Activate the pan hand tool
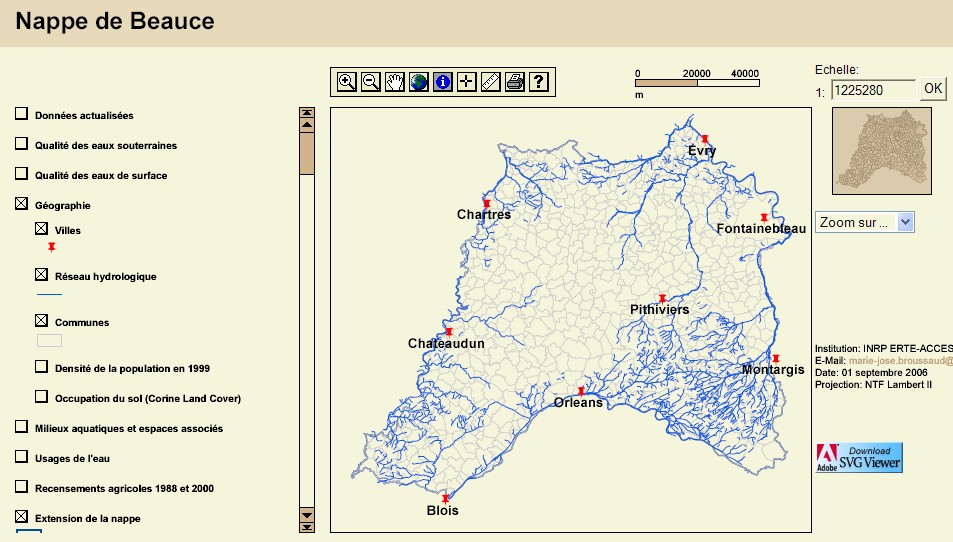953x542 pixels. (394, 82)
